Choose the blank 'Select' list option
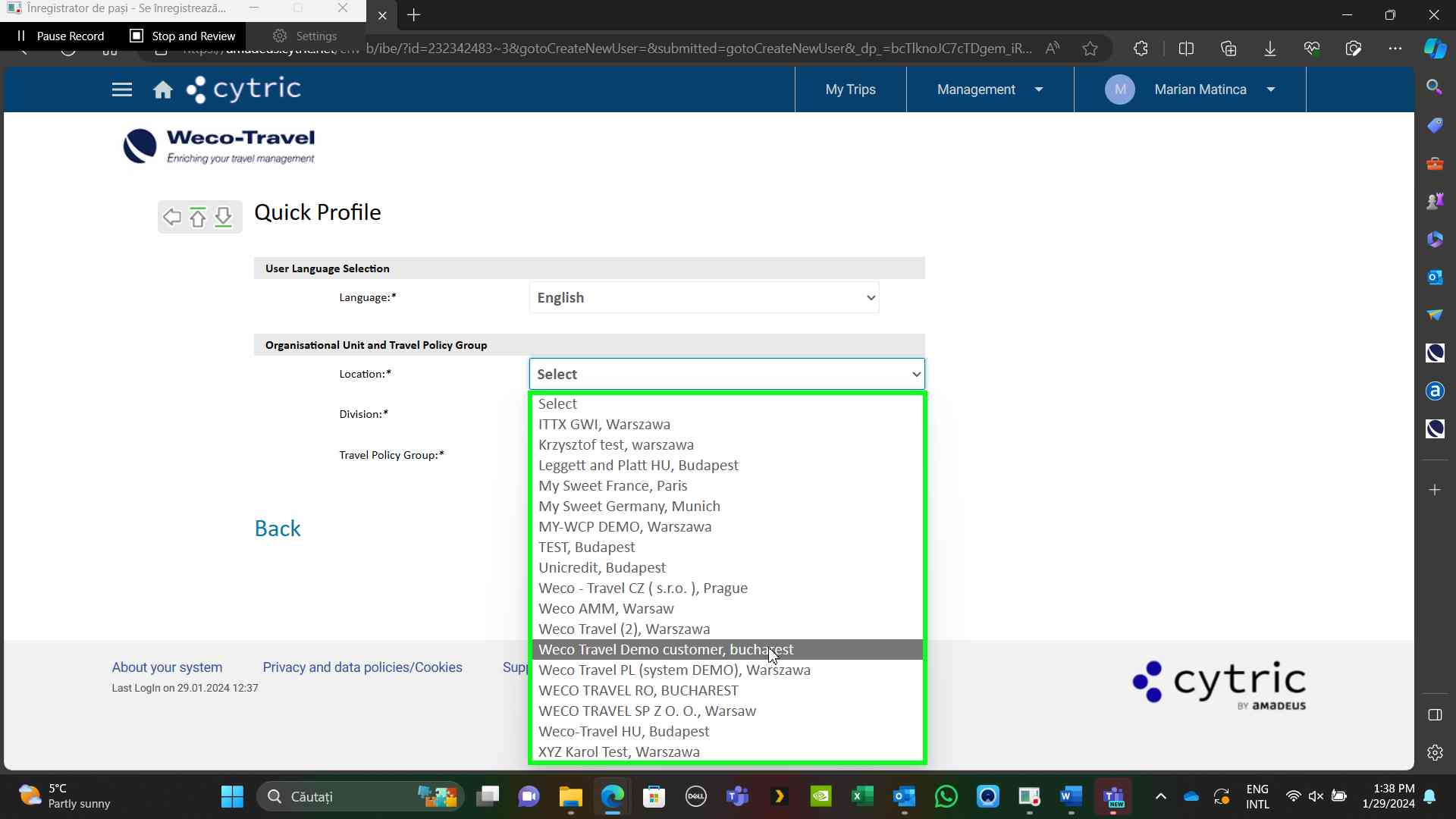Screen dimensions: 1456x819 [727, 404]
